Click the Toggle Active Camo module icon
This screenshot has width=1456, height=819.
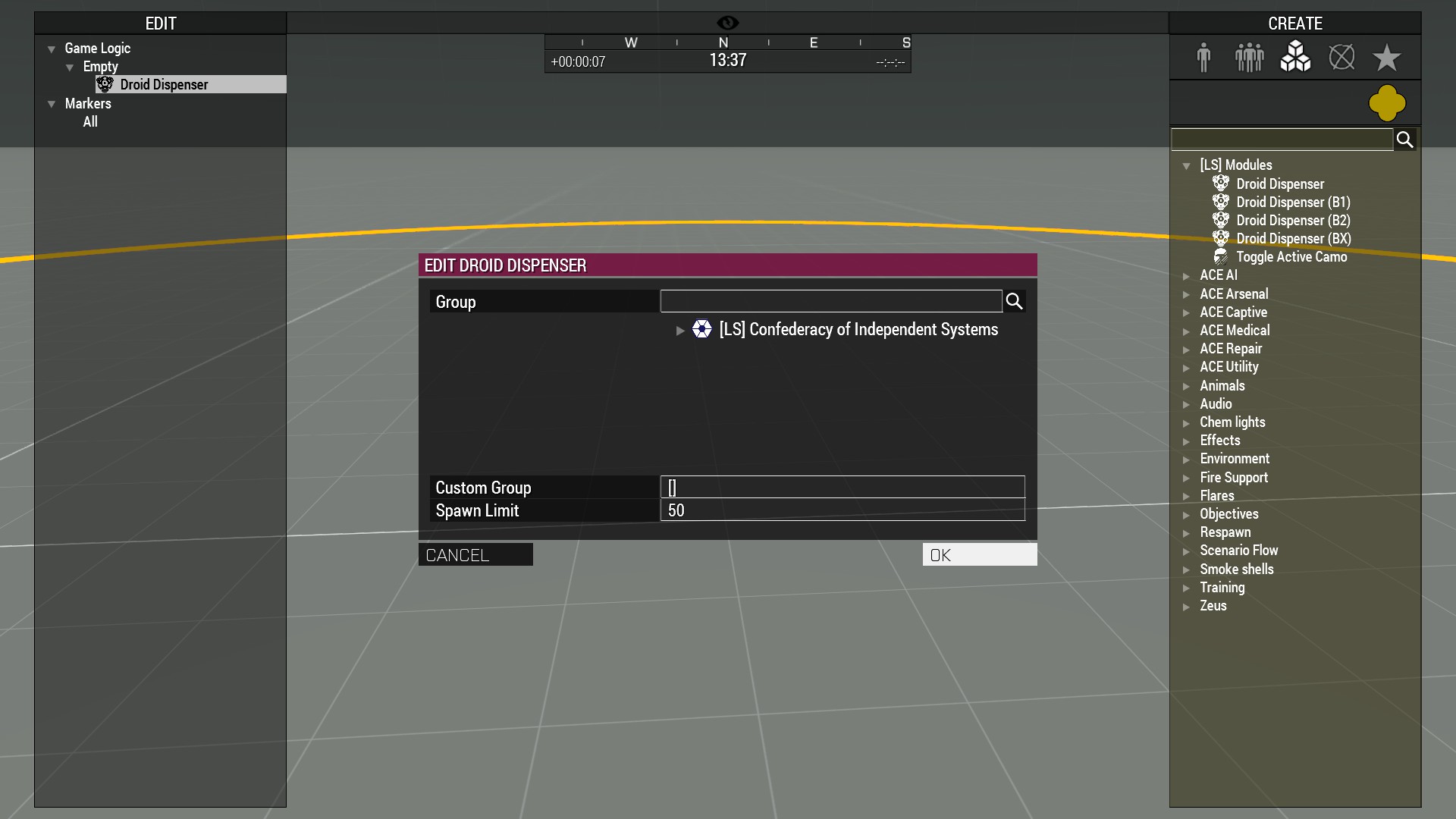pos(1221,256)
